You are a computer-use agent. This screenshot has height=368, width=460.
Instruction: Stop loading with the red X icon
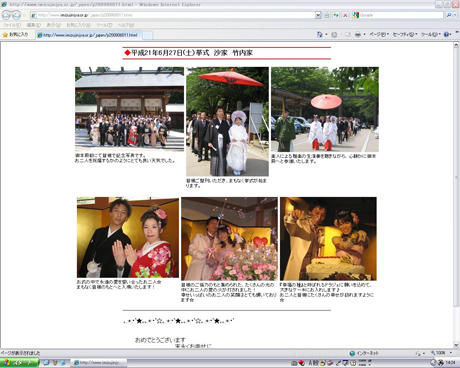pos(345,15)
